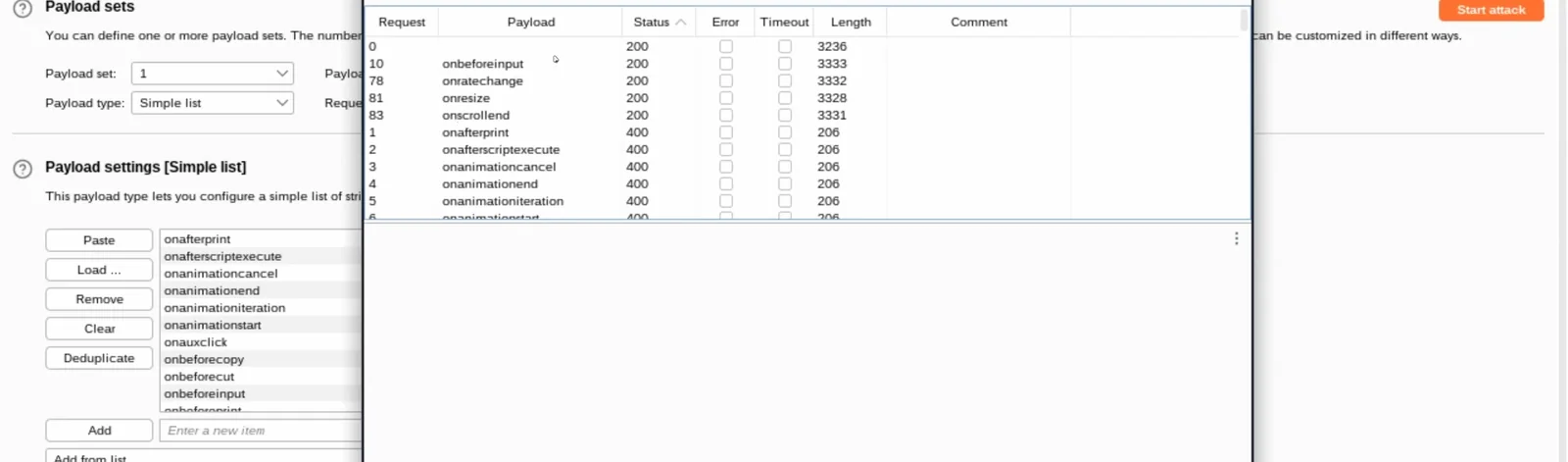Viewport: 1568px width, 462px height.
Task: Open the Add from list dropdown
Action: [x=204, y=457]
